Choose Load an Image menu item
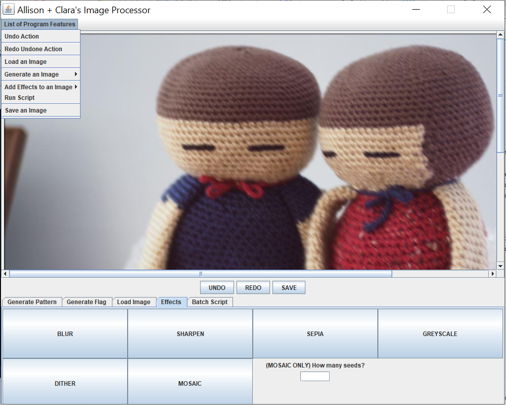Viewport: 506px width, 405px height. 41,62
